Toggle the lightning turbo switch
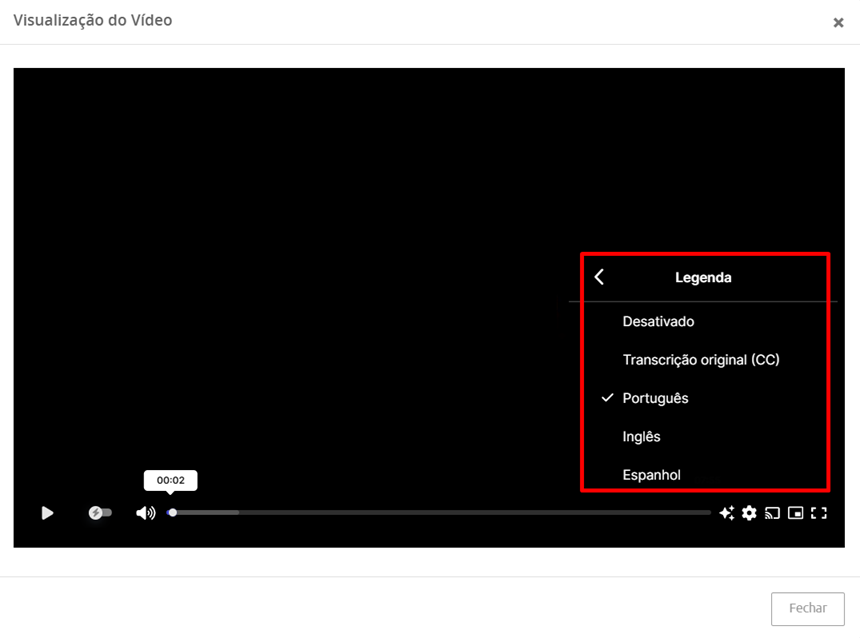The height and width of the screenshot is (638, 860). 100,513
